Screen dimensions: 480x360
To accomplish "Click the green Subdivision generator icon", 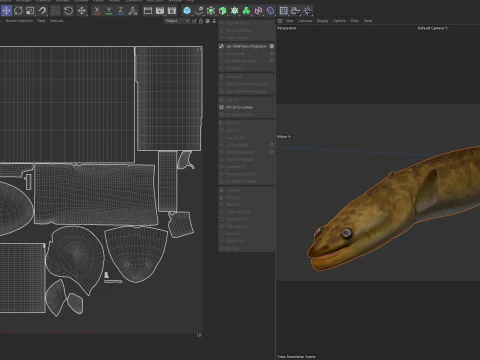I will [211, 11].
